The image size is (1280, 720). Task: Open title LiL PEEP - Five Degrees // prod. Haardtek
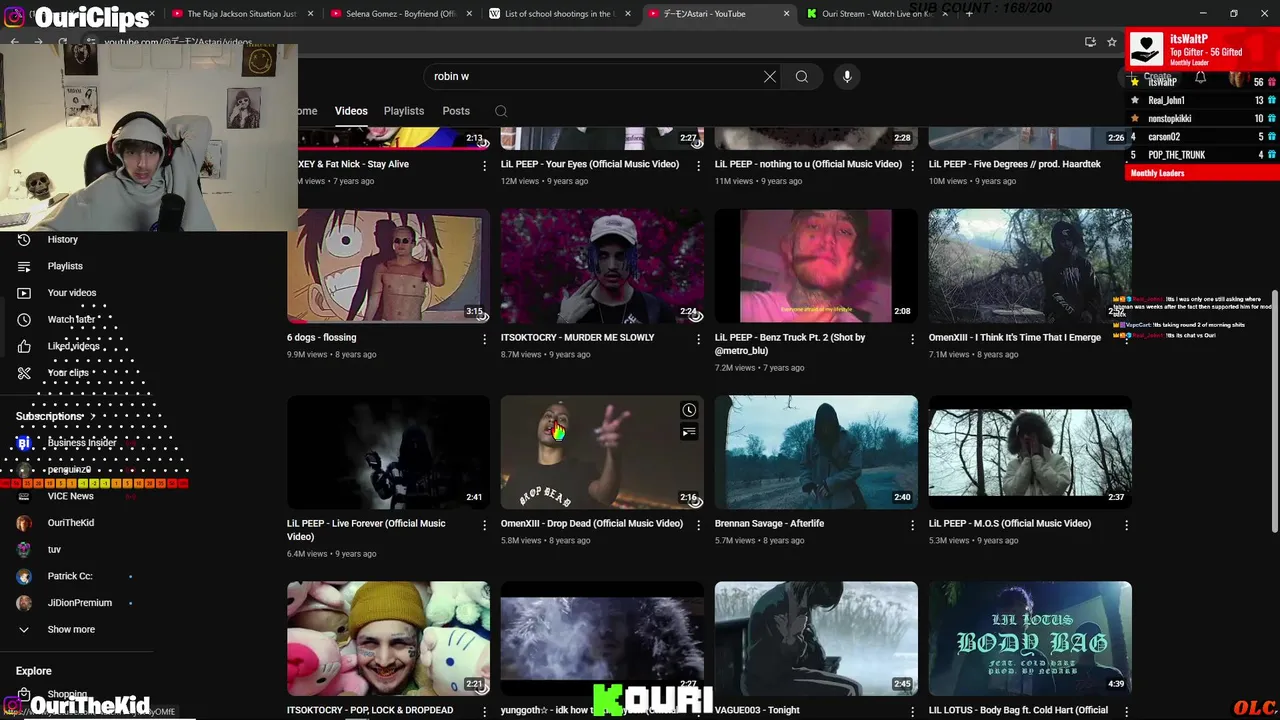(x=1014, y=164)
